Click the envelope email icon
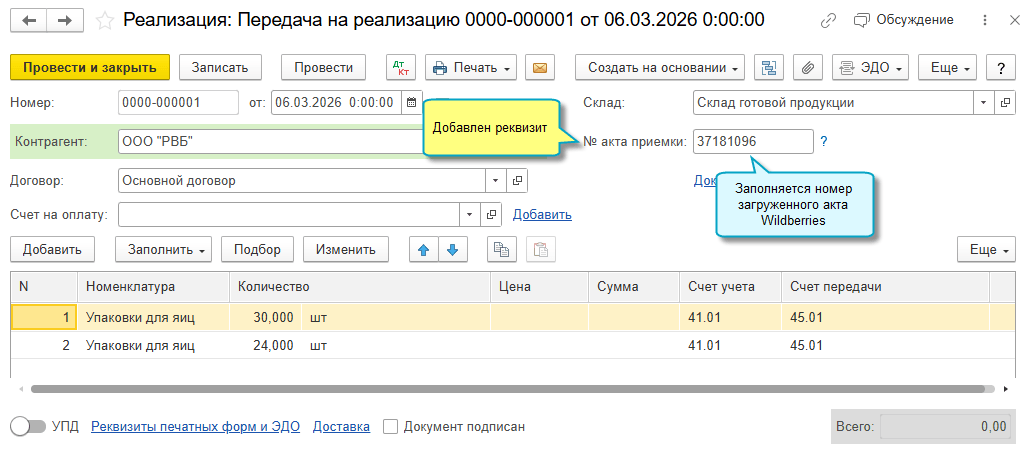This screenshot has height=456, width=1035. [x=540, y=67]
